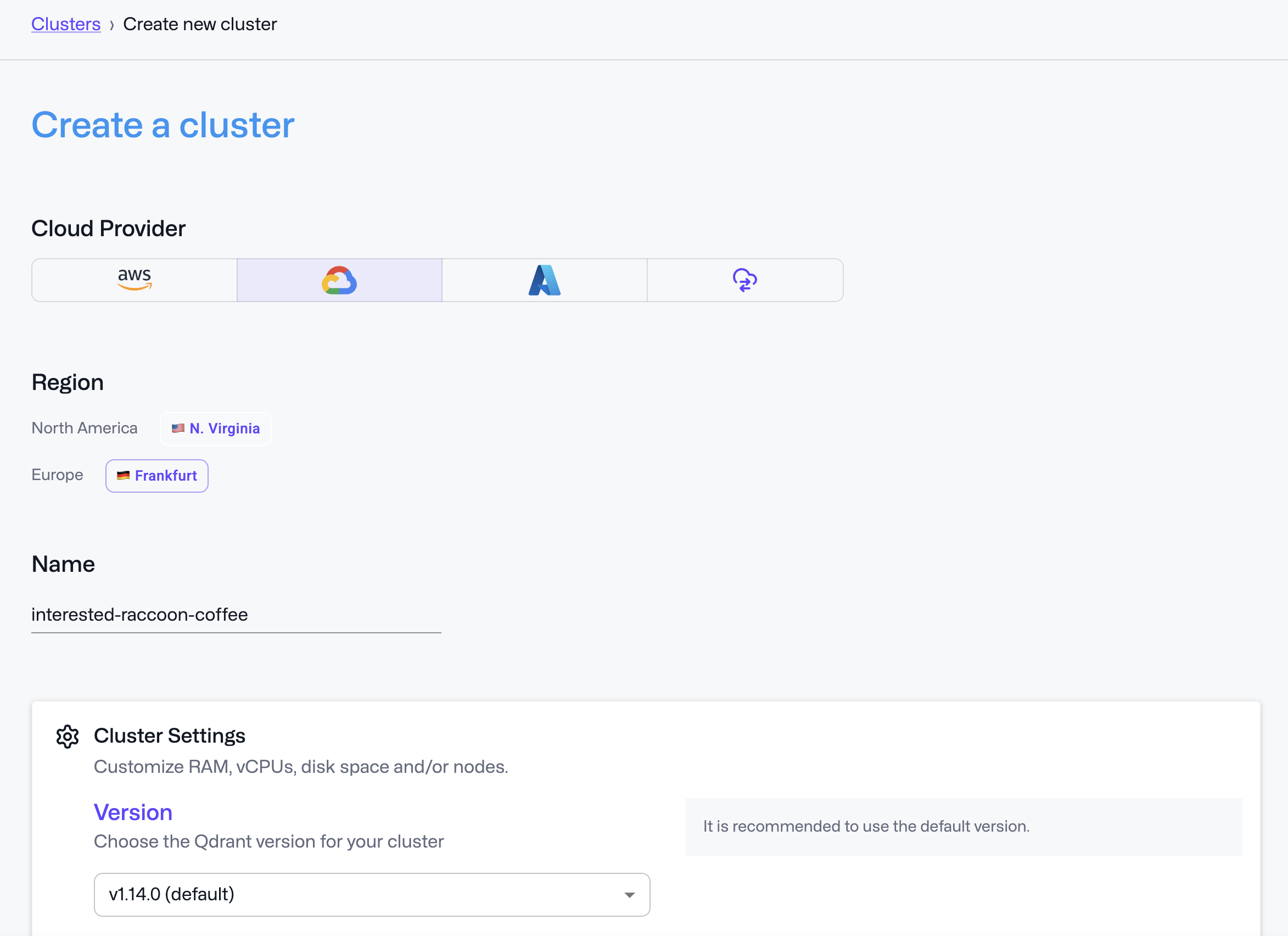This screenshot has height=936, width=1288.
Task: Click Create new cluster in the breadcrumb
Action: point(200,24)
